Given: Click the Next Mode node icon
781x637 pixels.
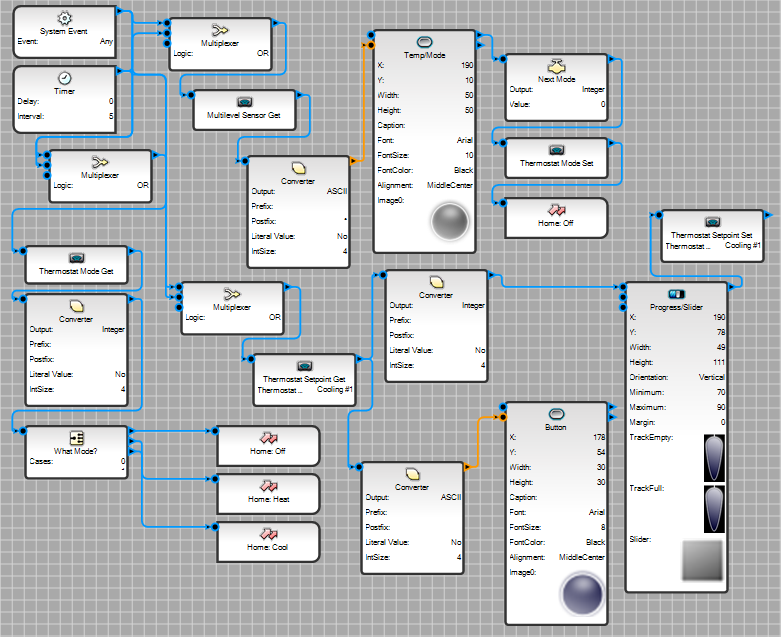Looking at the screenshot, I should [x=556, y=62].
